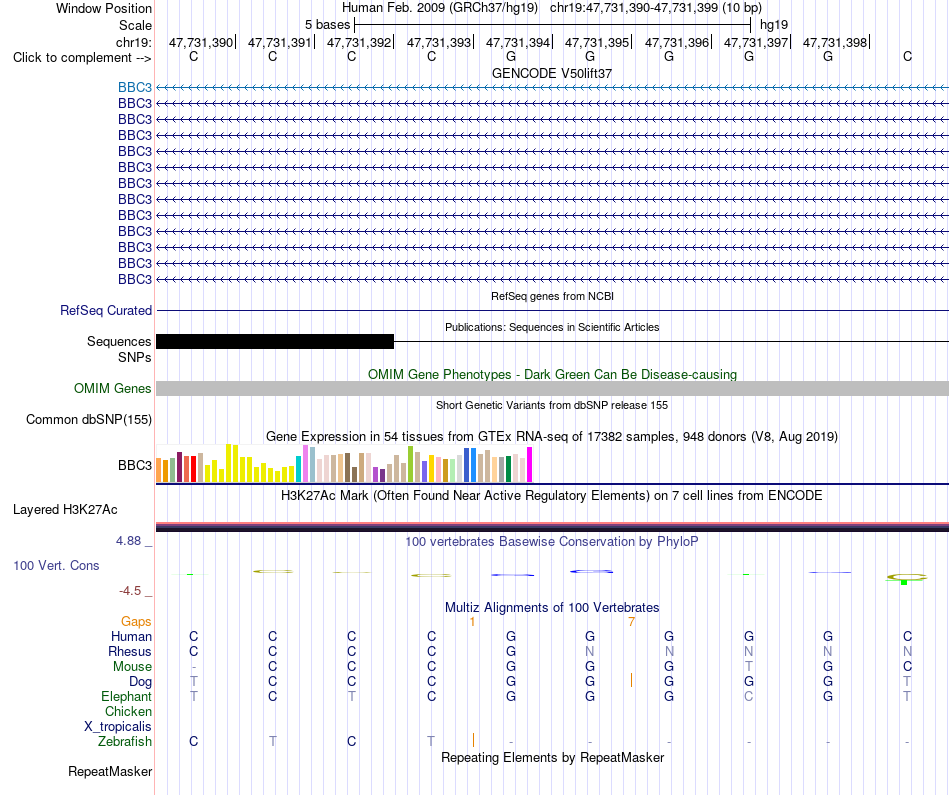Viewport: 950px width, 795px height.
Task: Click the gray OMIM Genes bar
Action: 552,388
